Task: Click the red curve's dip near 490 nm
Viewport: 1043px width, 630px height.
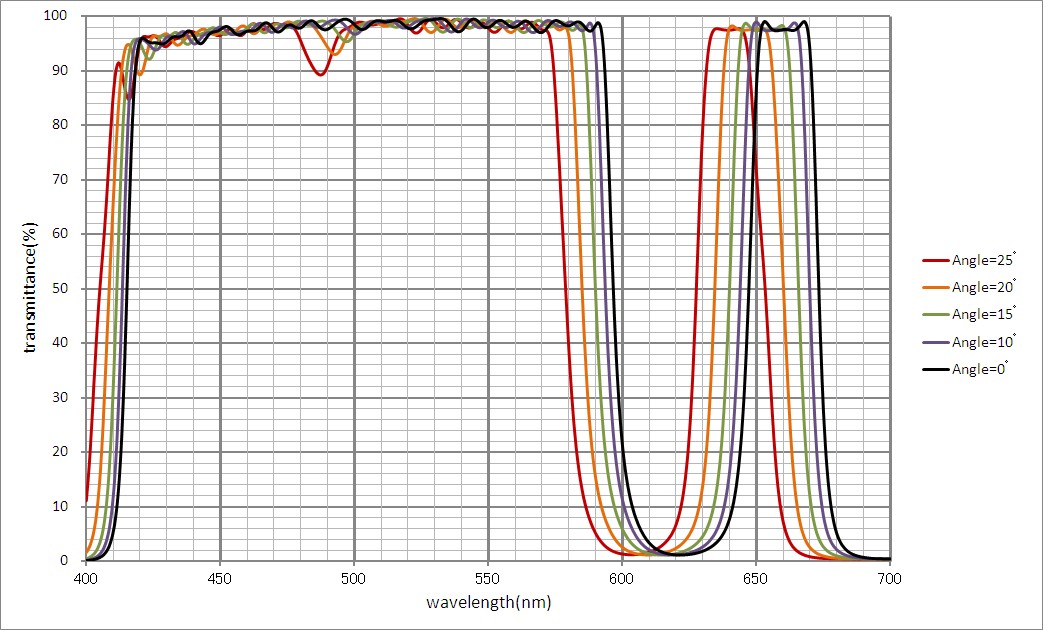Action: [x=320, y=74]
